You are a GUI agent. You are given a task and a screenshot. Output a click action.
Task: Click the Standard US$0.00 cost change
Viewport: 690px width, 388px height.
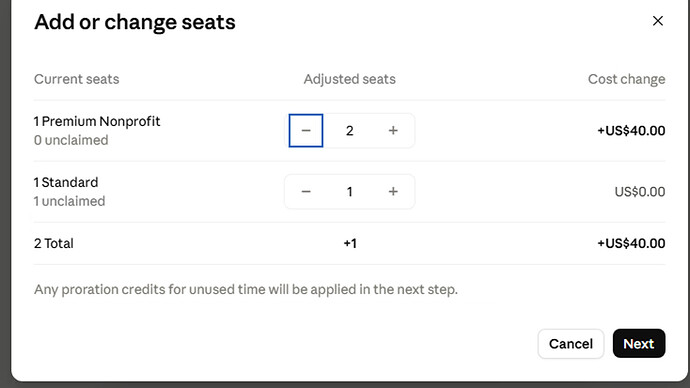click(639, 192)
